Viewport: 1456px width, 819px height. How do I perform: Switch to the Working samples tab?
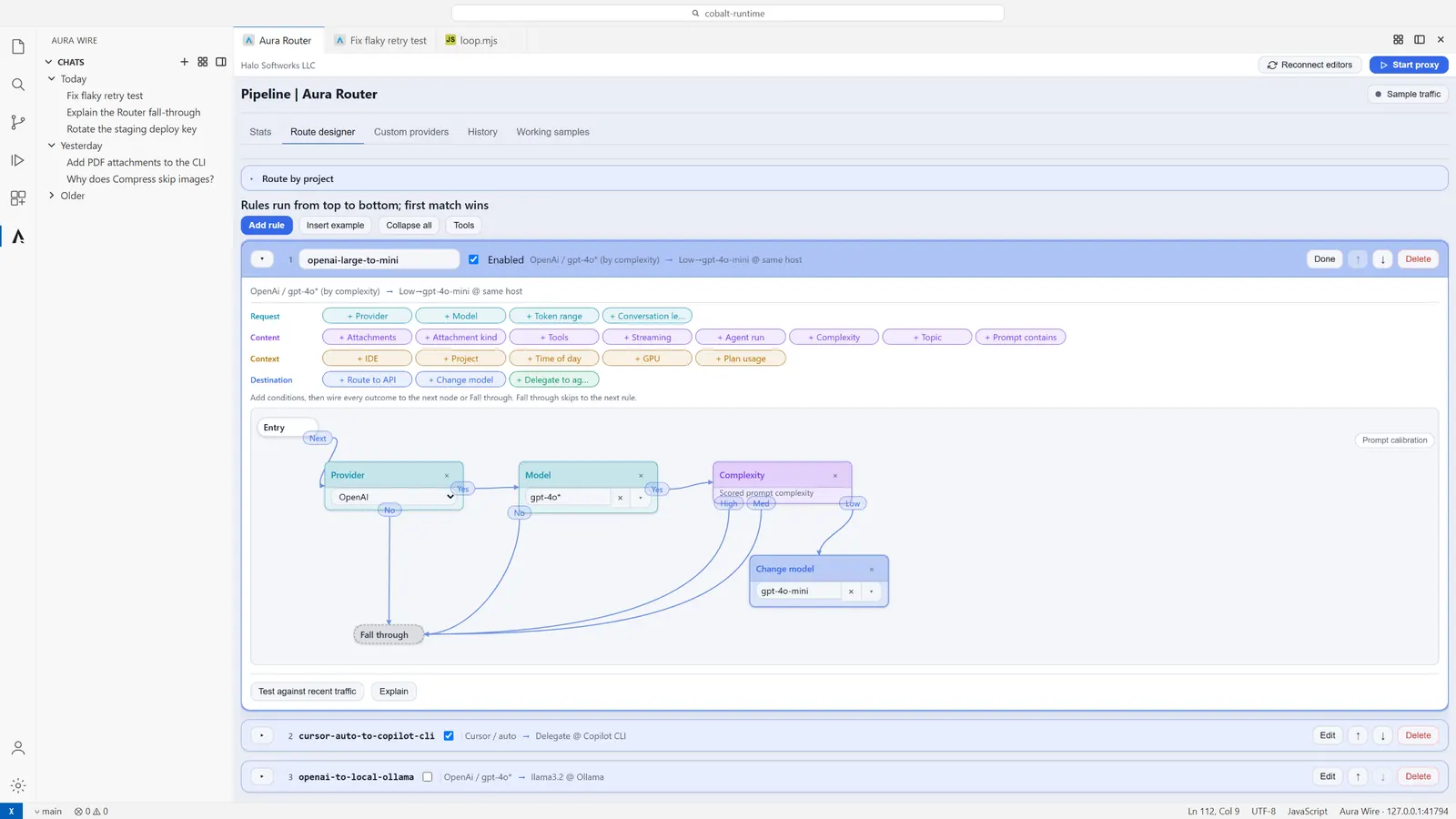pos(552,132)
